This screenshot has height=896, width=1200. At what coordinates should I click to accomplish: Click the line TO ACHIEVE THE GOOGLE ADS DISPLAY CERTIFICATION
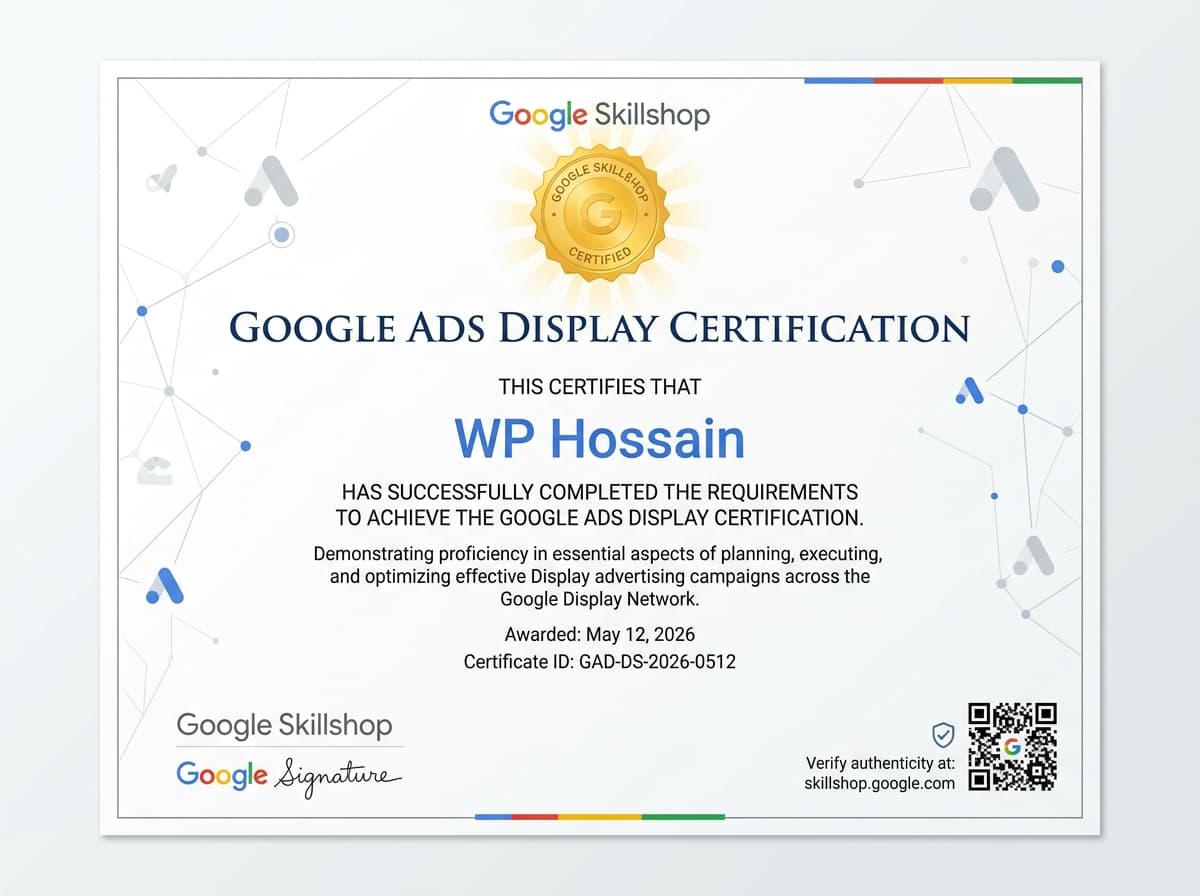tap(599, 518)
